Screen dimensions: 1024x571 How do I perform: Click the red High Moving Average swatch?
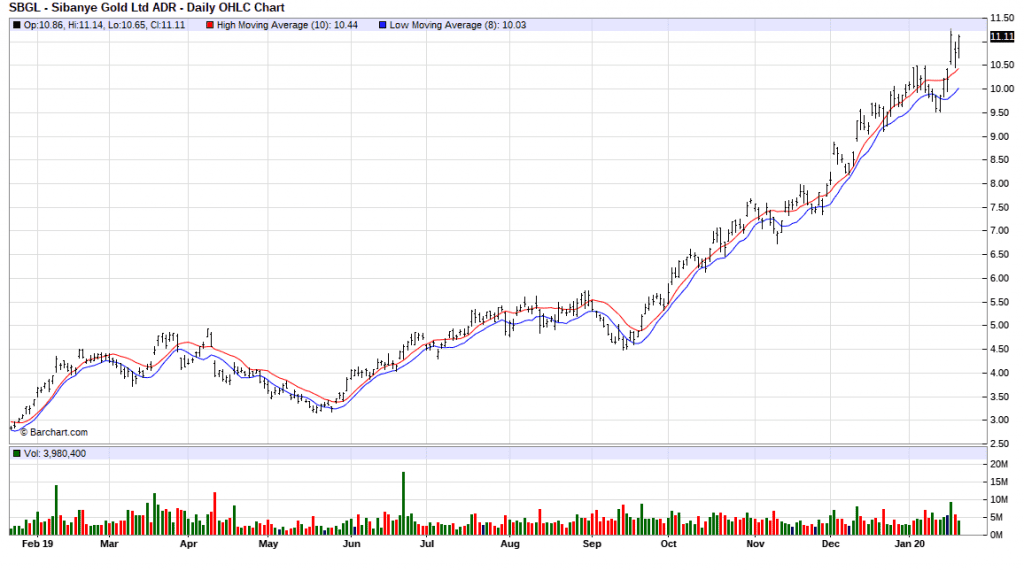[210, 24]
